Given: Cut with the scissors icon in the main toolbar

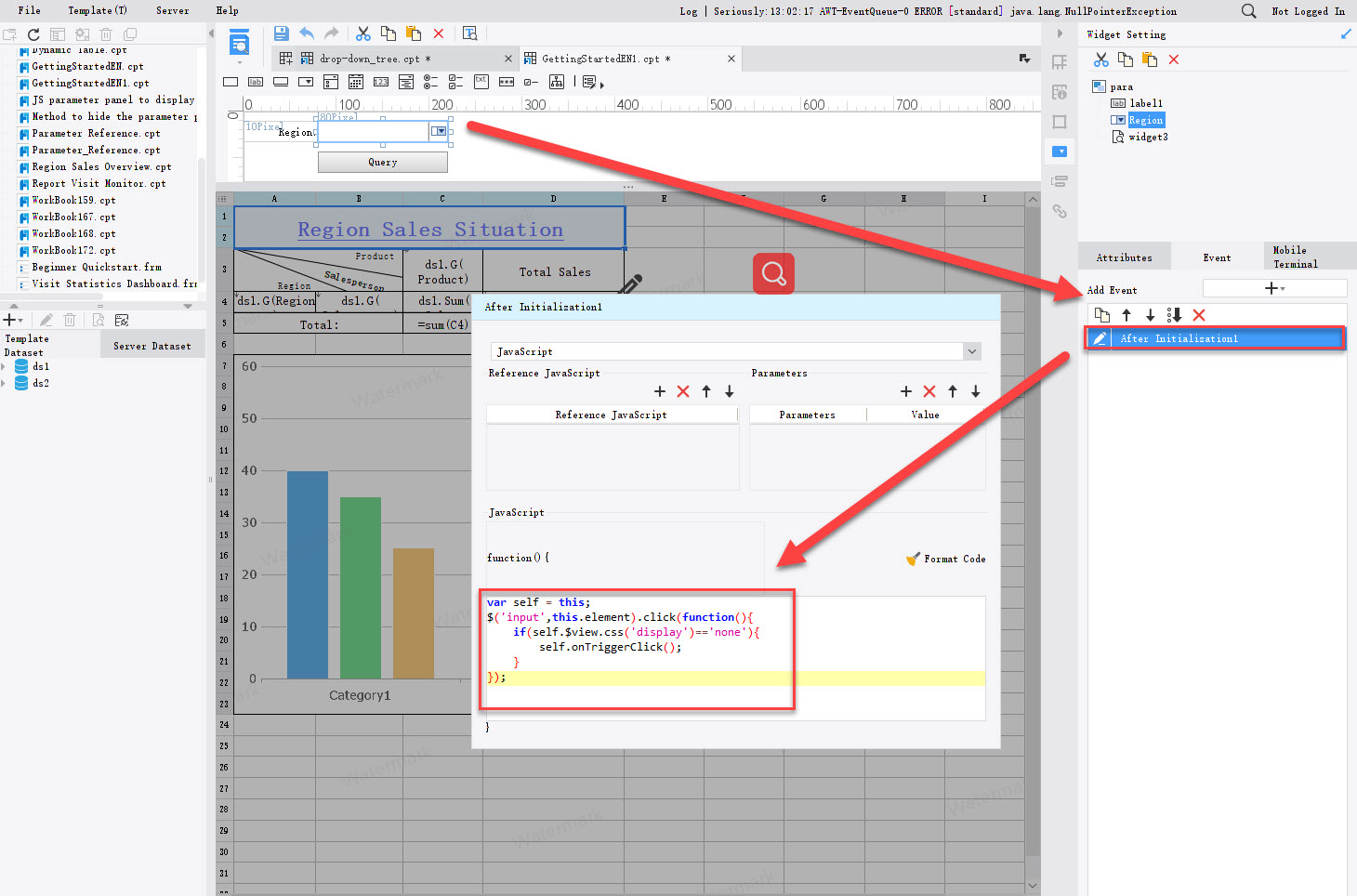Looking at the screenshot, I should click(x=363, y=33).
